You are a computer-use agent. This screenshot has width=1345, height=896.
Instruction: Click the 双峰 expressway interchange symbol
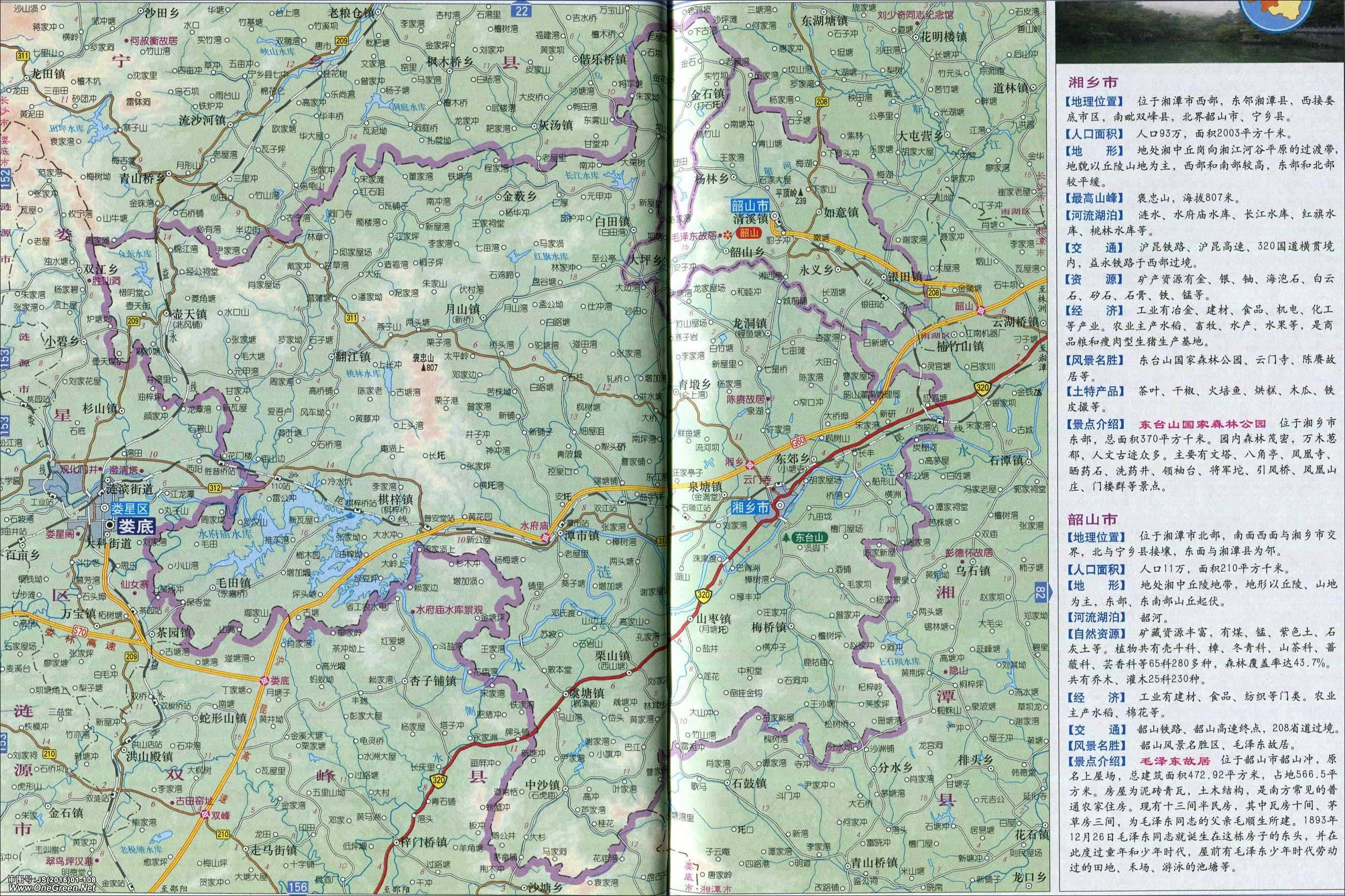[205, 814]
